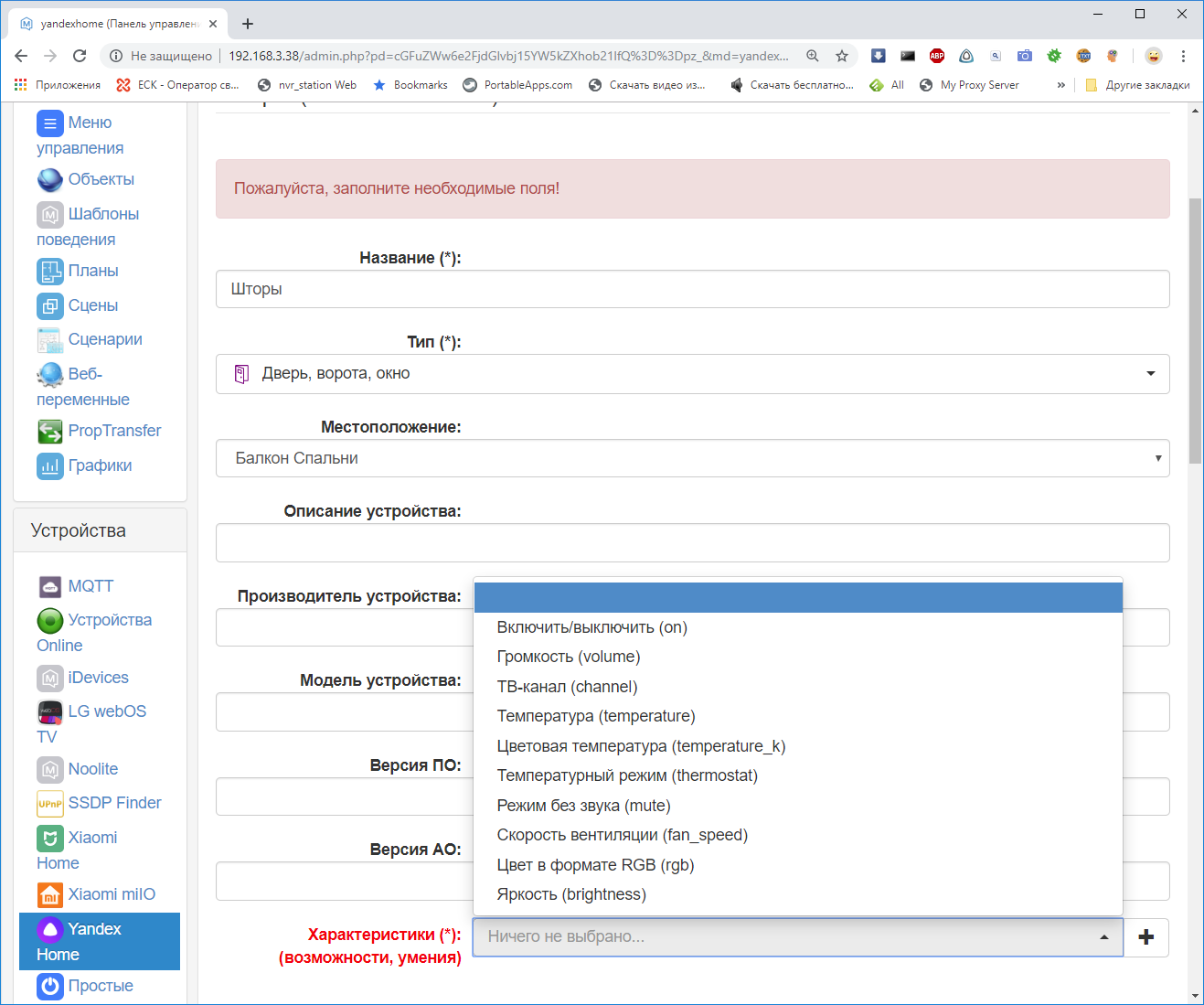
Task: Open the Местоположение dropdown Балкон Спальни
Action: 693,458
